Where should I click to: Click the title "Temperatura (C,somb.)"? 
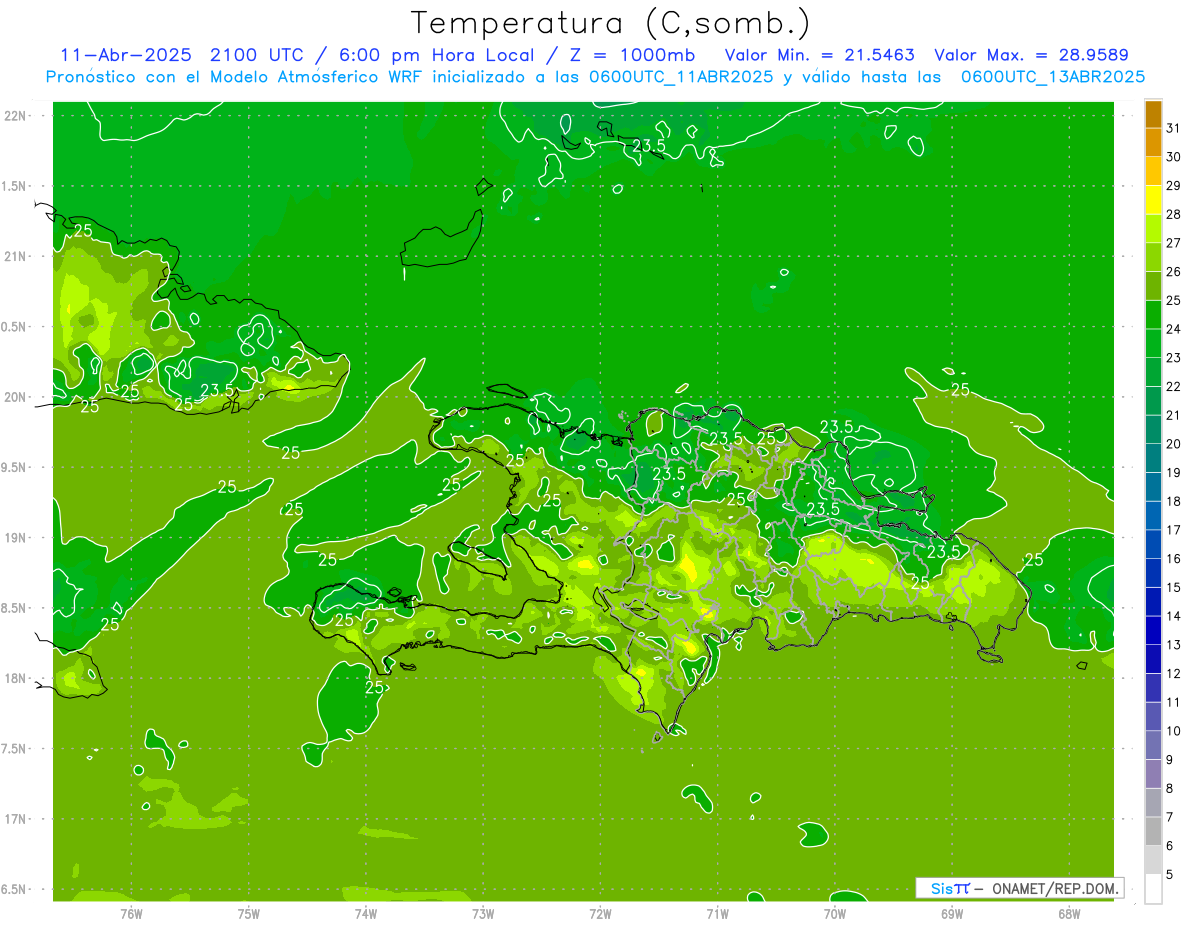pos(611,23)
